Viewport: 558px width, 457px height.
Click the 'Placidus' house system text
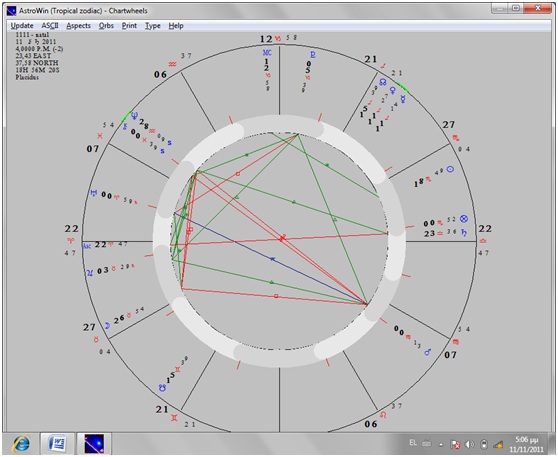27,77
